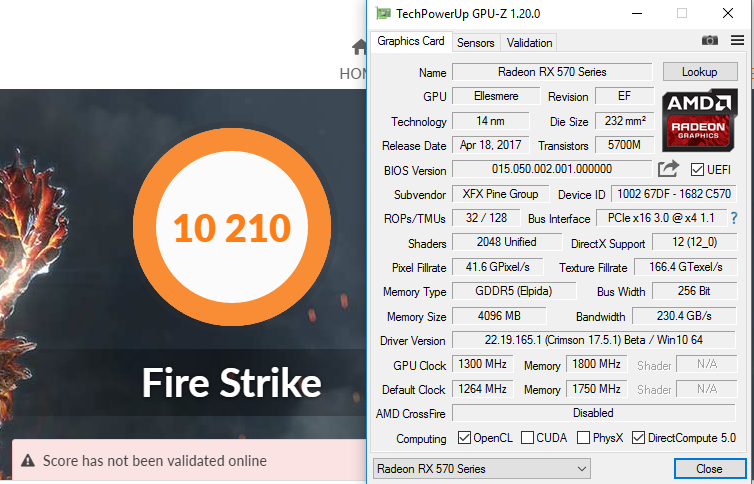Image resolution: width=754 pixels, height=484 pixels.
Task: Toggle the UEFI checkbox
Action: point(697,169)
